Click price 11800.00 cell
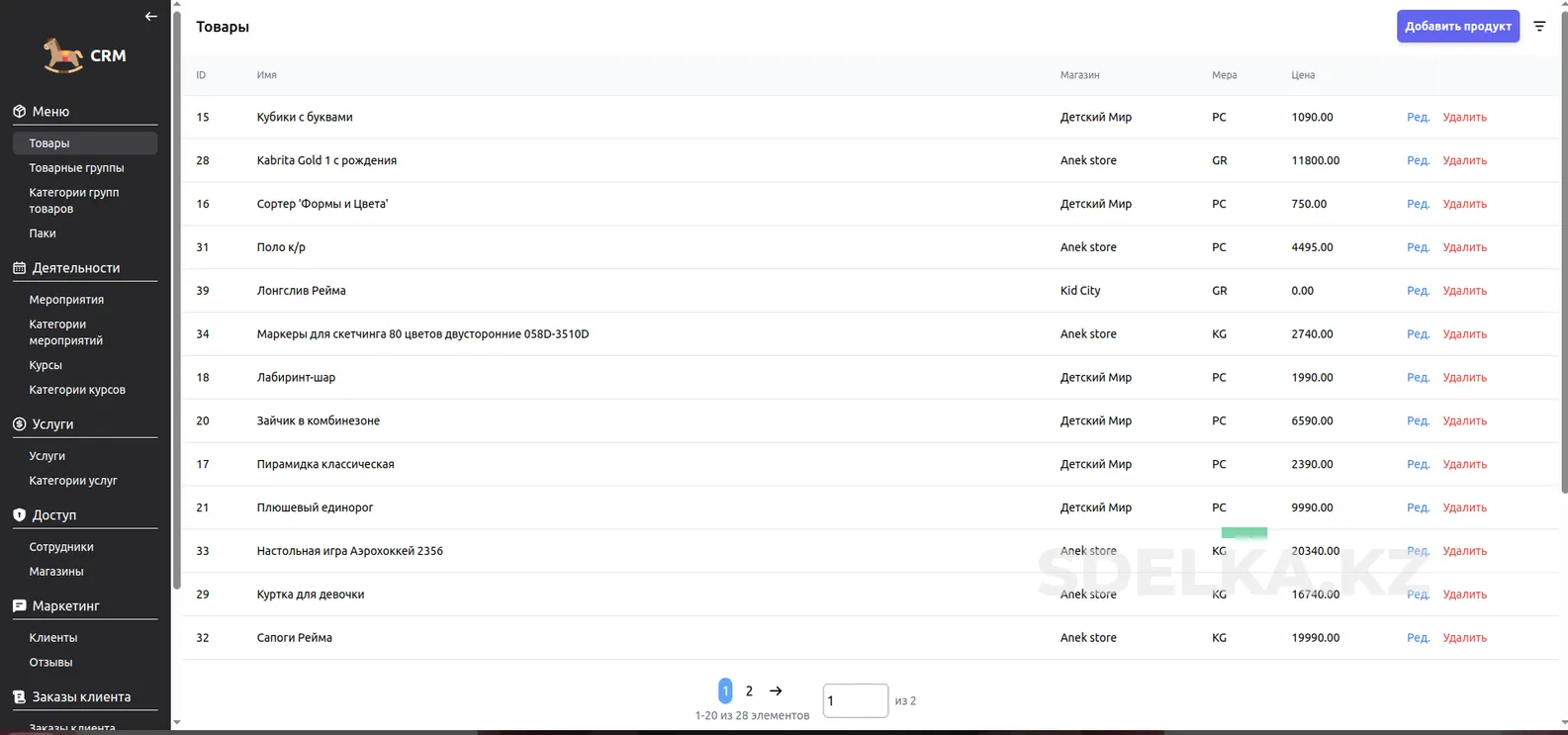1568x735 pixels. [x=1316, y=160]
